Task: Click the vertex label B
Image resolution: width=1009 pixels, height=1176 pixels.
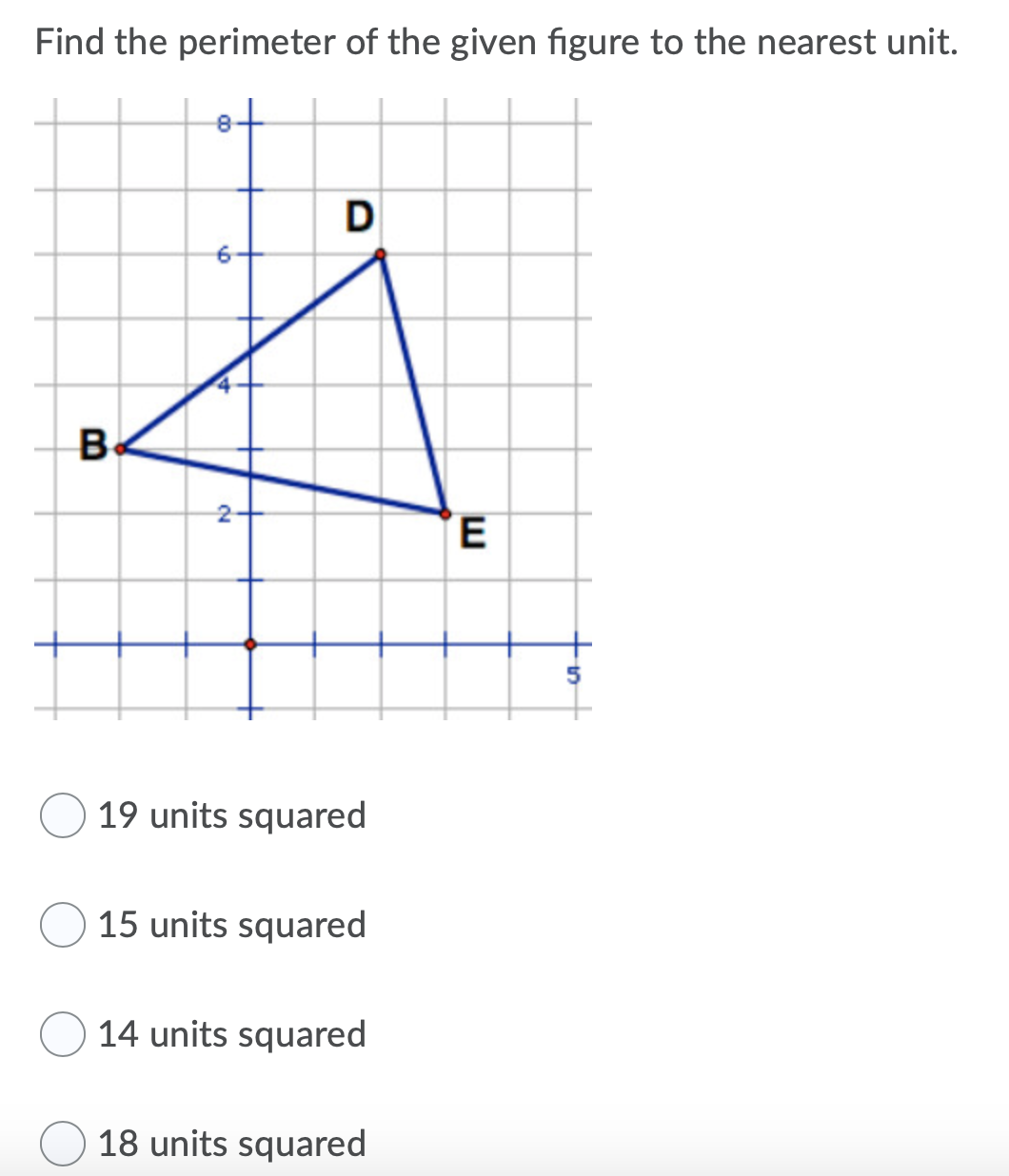Action: 92,443
